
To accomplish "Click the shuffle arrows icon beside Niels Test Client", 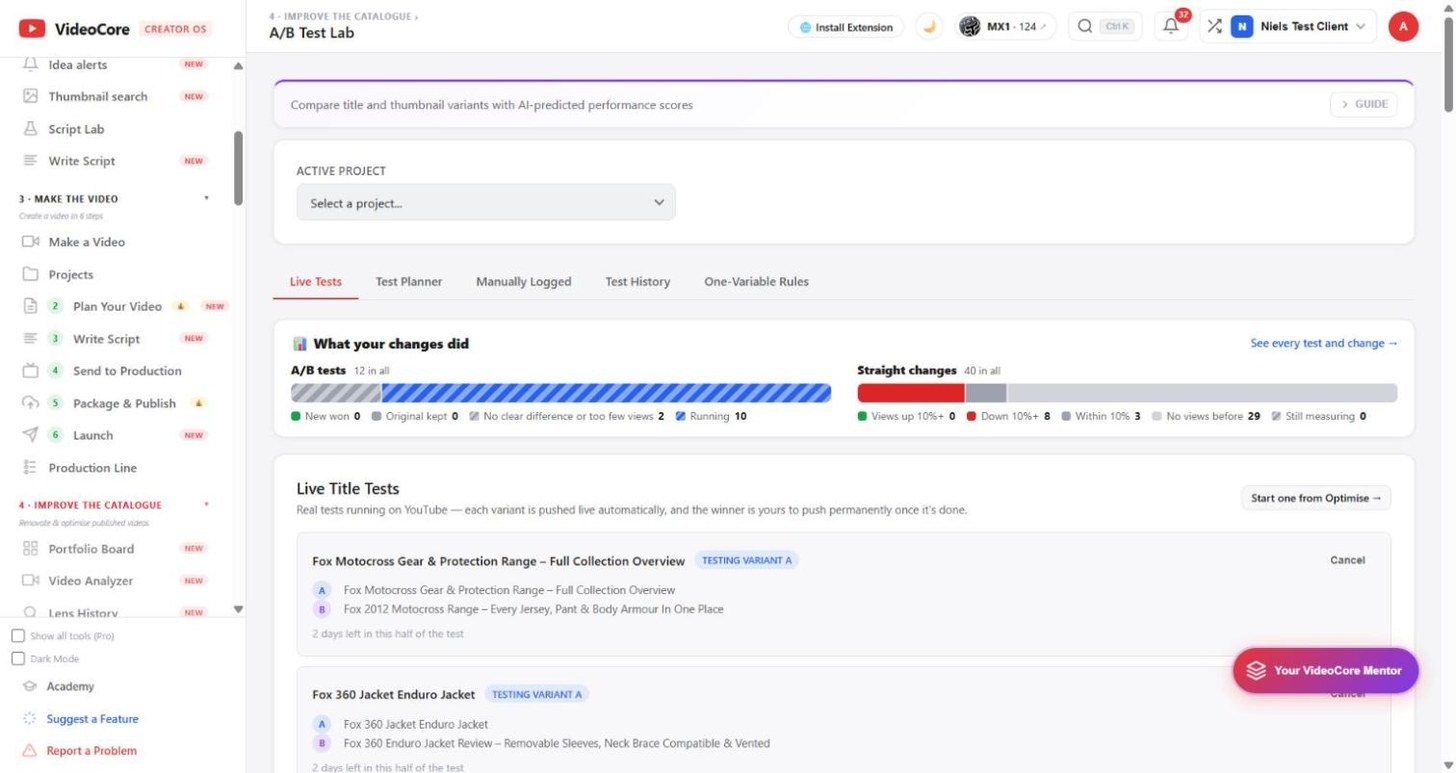I will [1214, 26].
